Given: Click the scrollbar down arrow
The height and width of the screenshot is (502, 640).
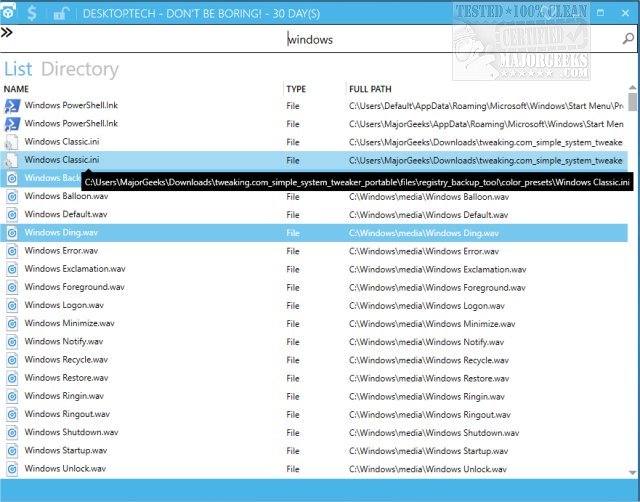Looking at the screenshot, I should pyautogui.click(x=632, y=473).
